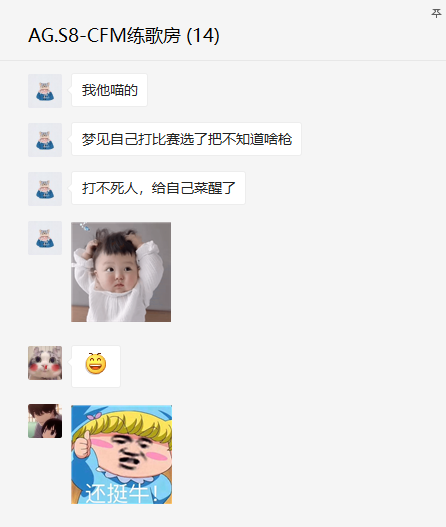Click avatar next to 梦见自己打比赛 message
446x527 pixels.
click(45, 140)
